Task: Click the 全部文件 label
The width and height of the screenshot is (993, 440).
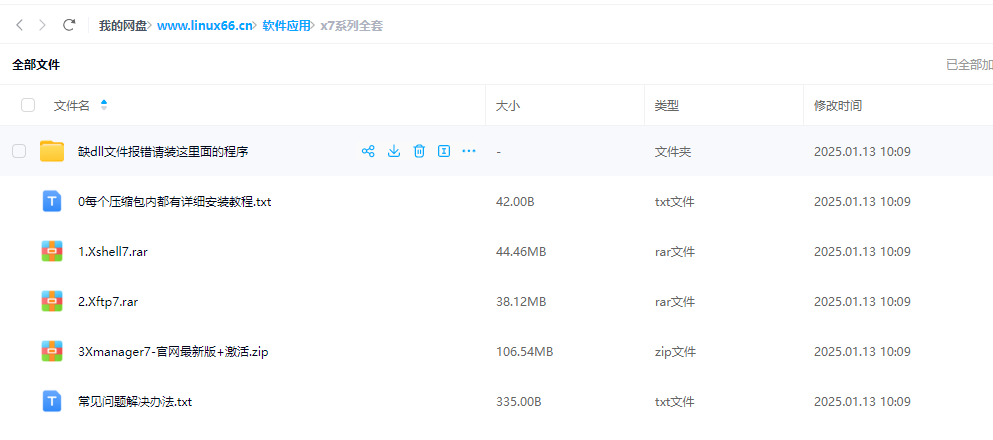Action: point(36,65)
